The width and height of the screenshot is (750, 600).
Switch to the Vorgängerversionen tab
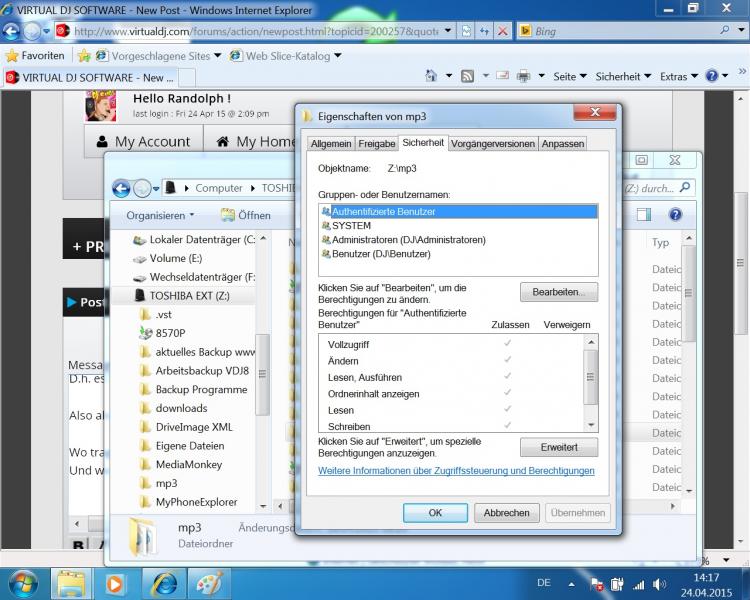[492, 144]
